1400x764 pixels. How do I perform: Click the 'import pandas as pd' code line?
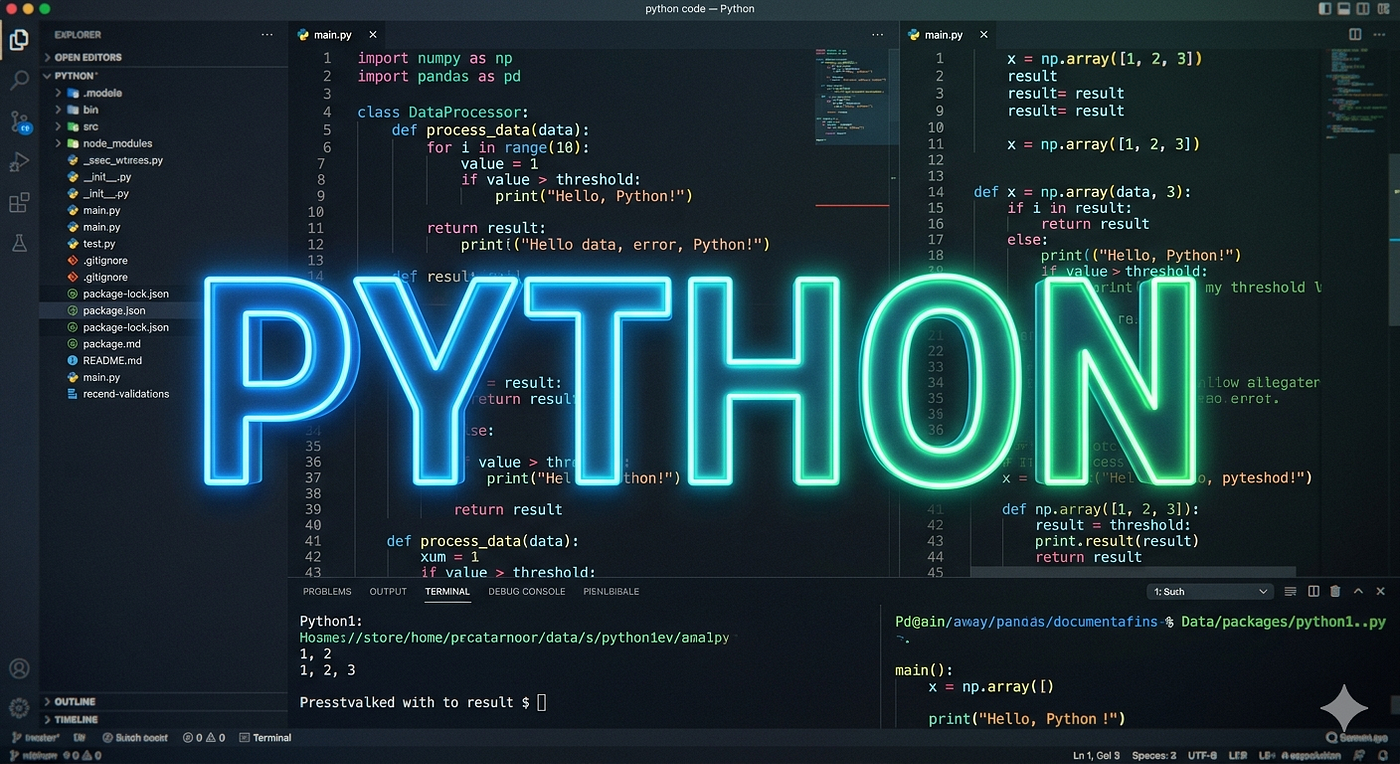(x=439, y=76)
